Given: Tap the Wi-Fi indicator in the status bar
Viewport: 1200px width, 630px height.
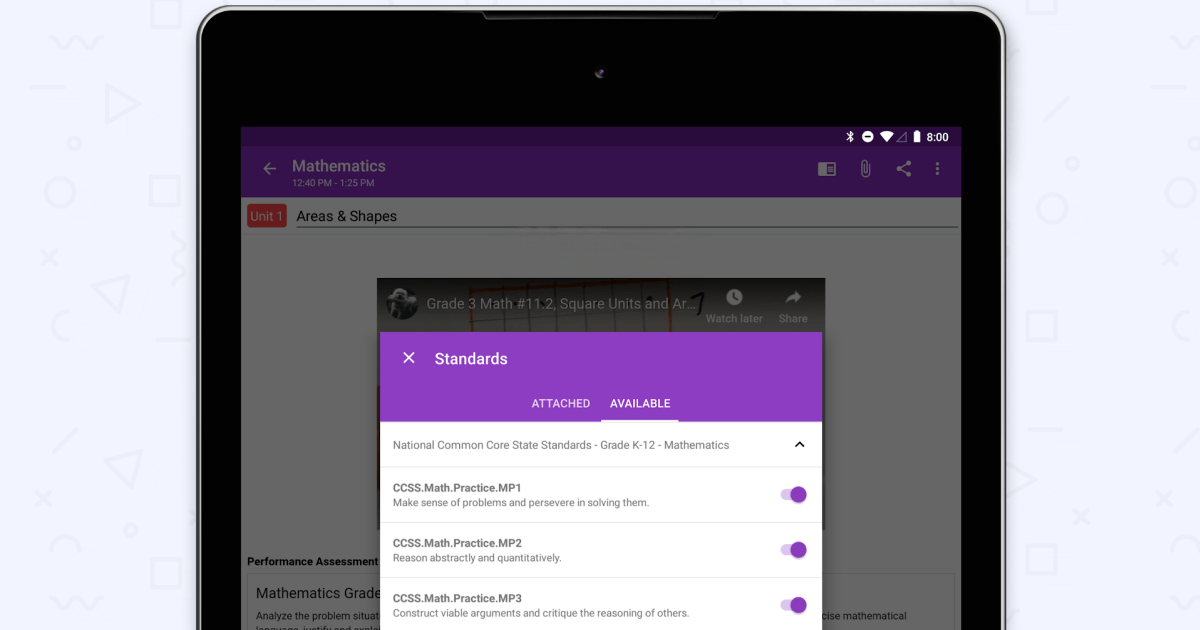Looking at the screenshot, I should [887, 136].
